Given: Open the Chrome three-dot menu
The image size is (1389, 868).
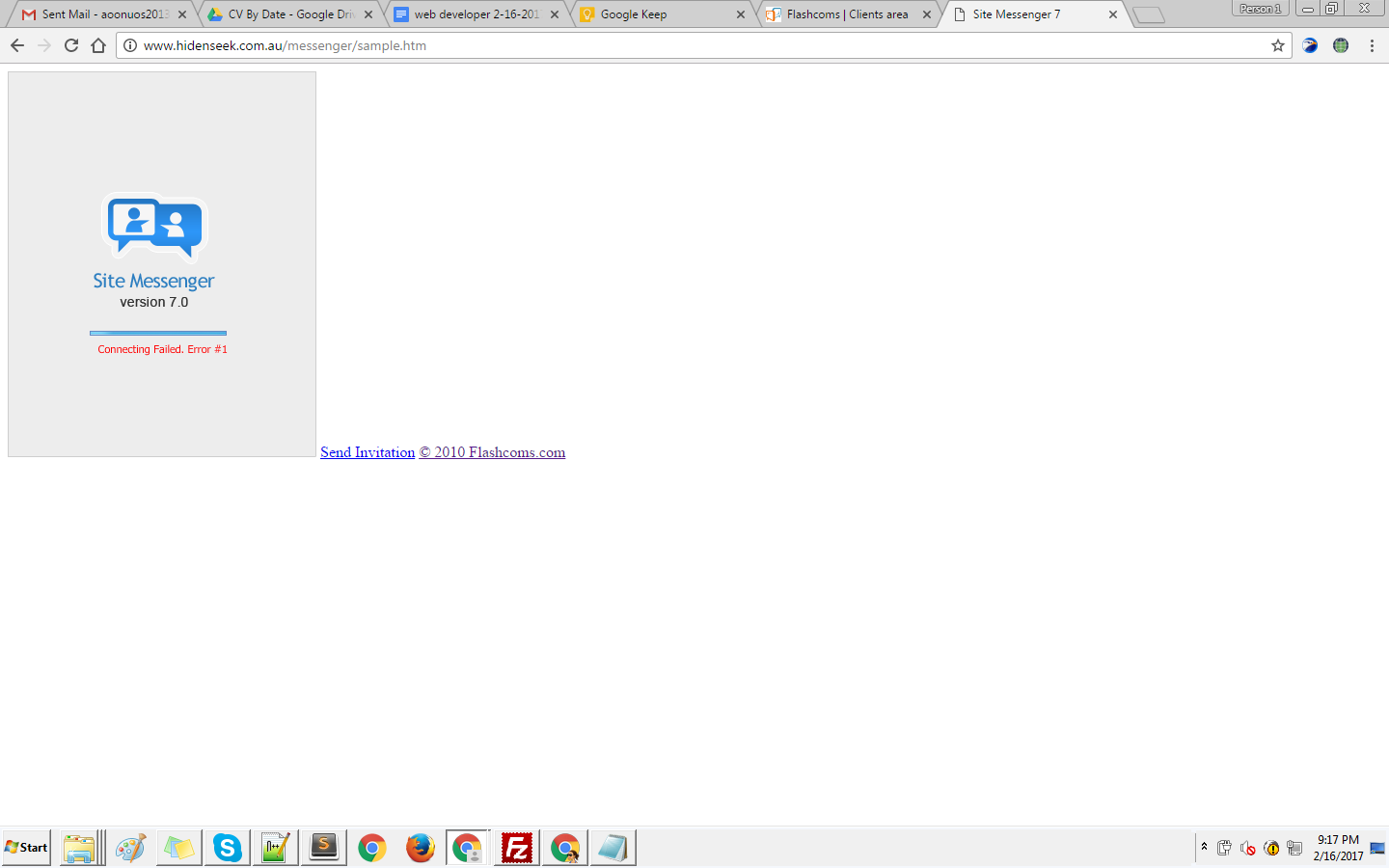Looking at the screenshot, I should pos(1372,45).
